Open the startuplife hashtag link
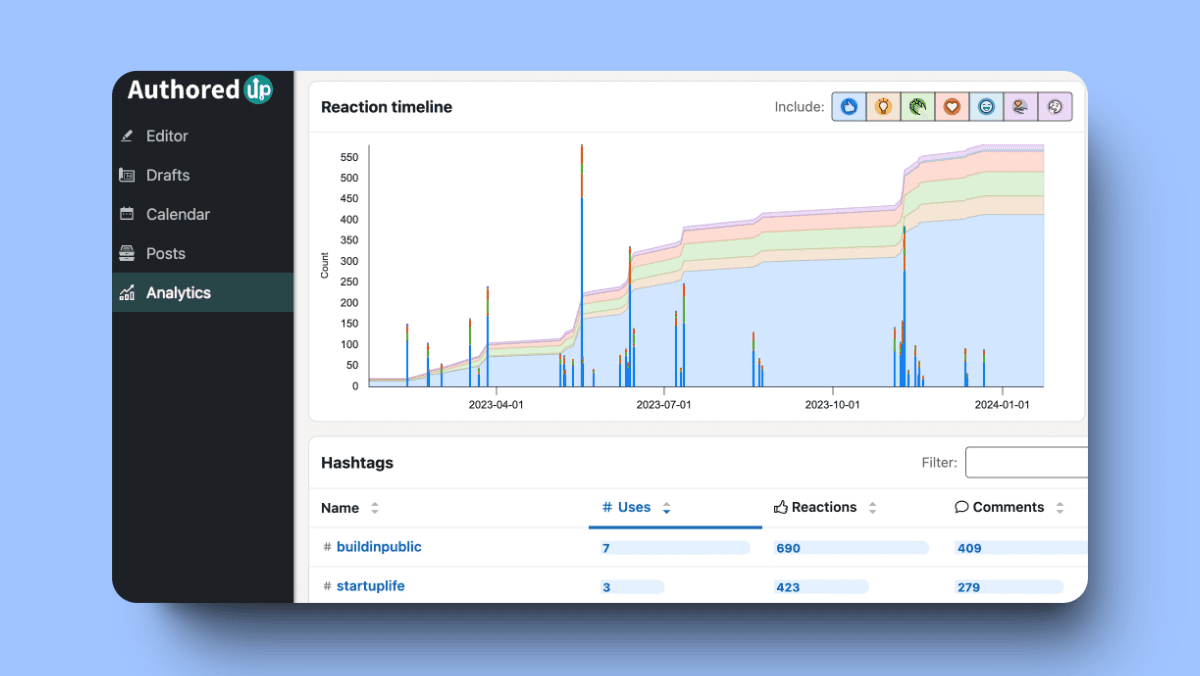Viewport: 1200px width, 676px height. pyautogui.click(x=371, y=586)
